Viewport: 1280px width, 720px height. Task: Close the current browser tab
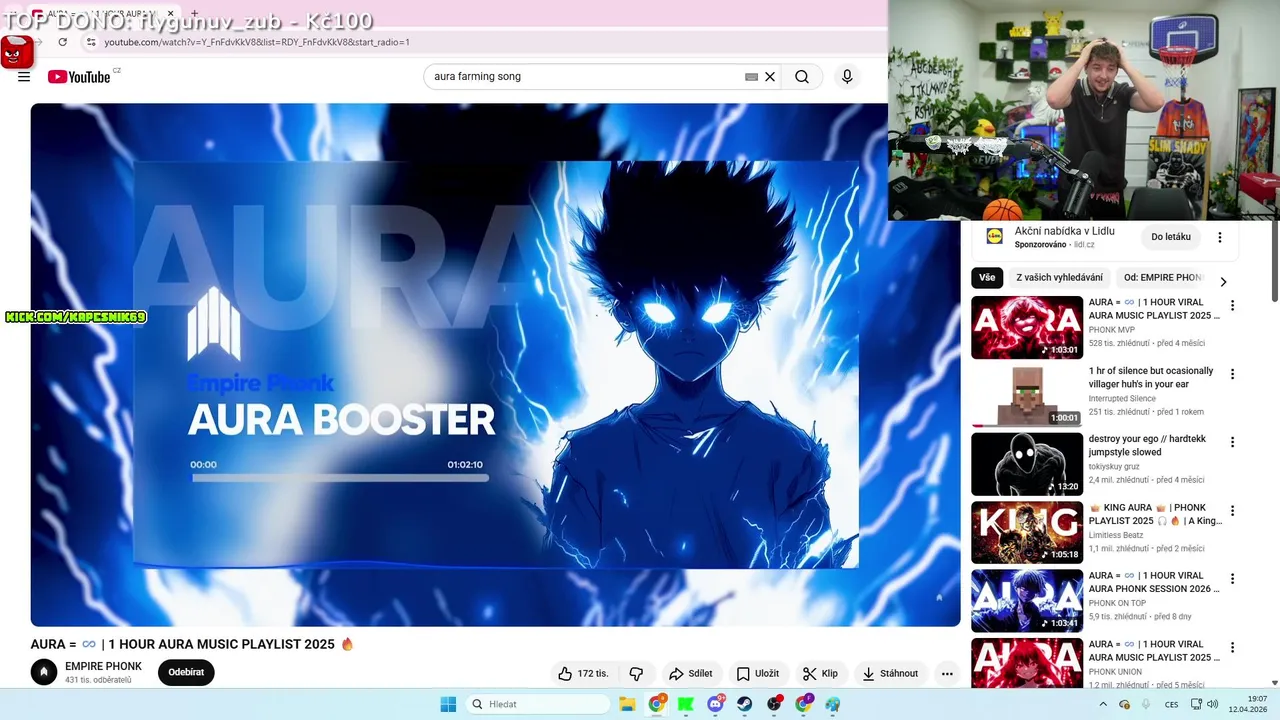170,14
